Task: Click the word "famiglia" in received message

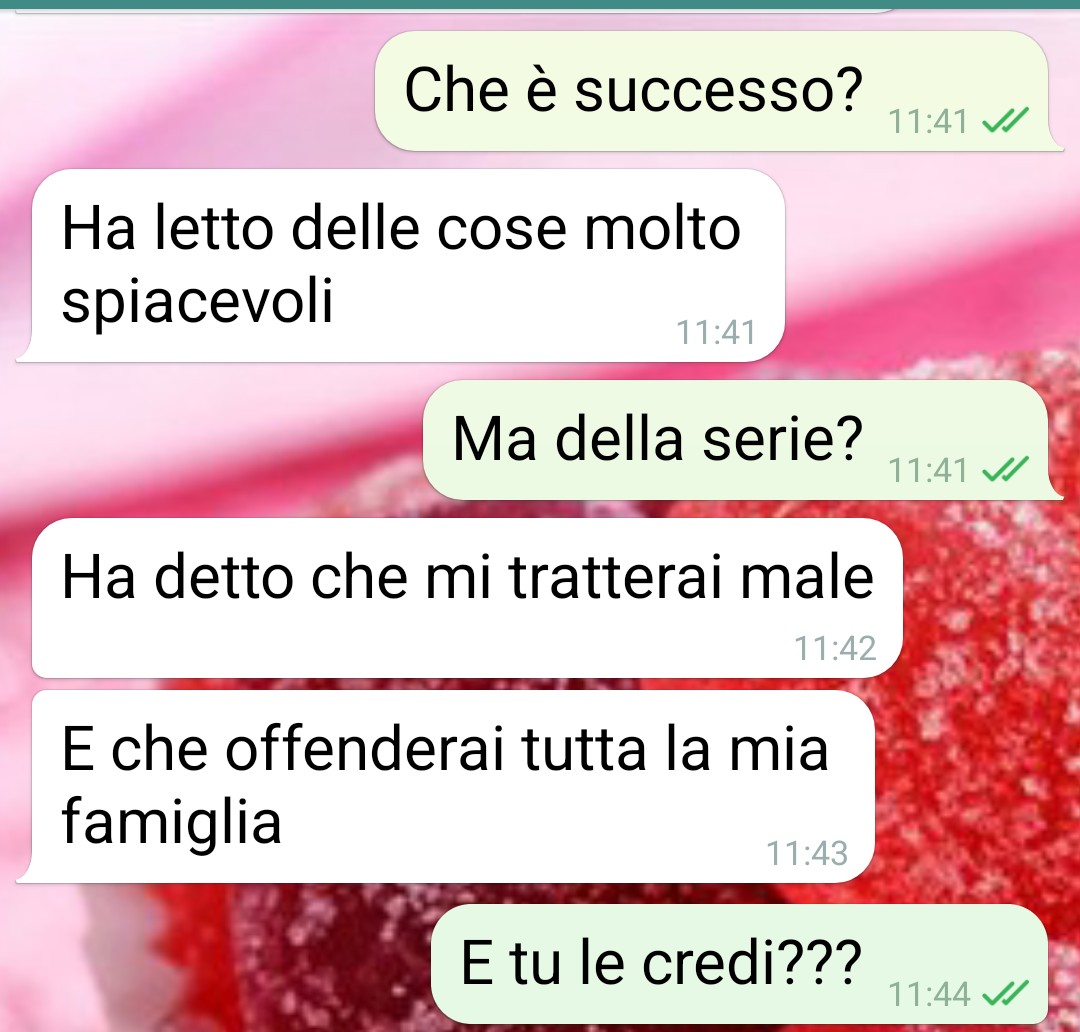Action: pyautogui.click(x=172, y=820)
